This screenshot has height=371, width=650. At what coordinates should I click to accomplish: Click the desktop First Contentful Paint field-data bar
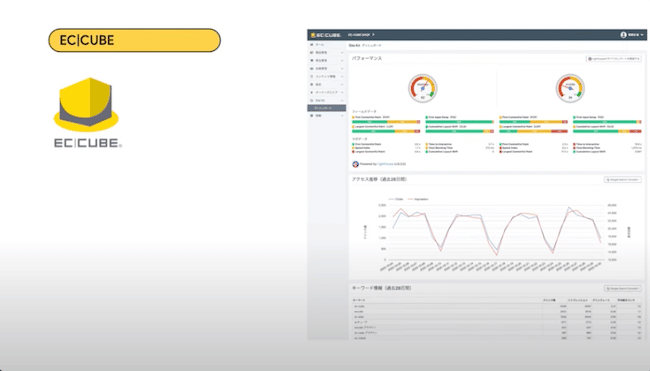click(x=386, y=122)
